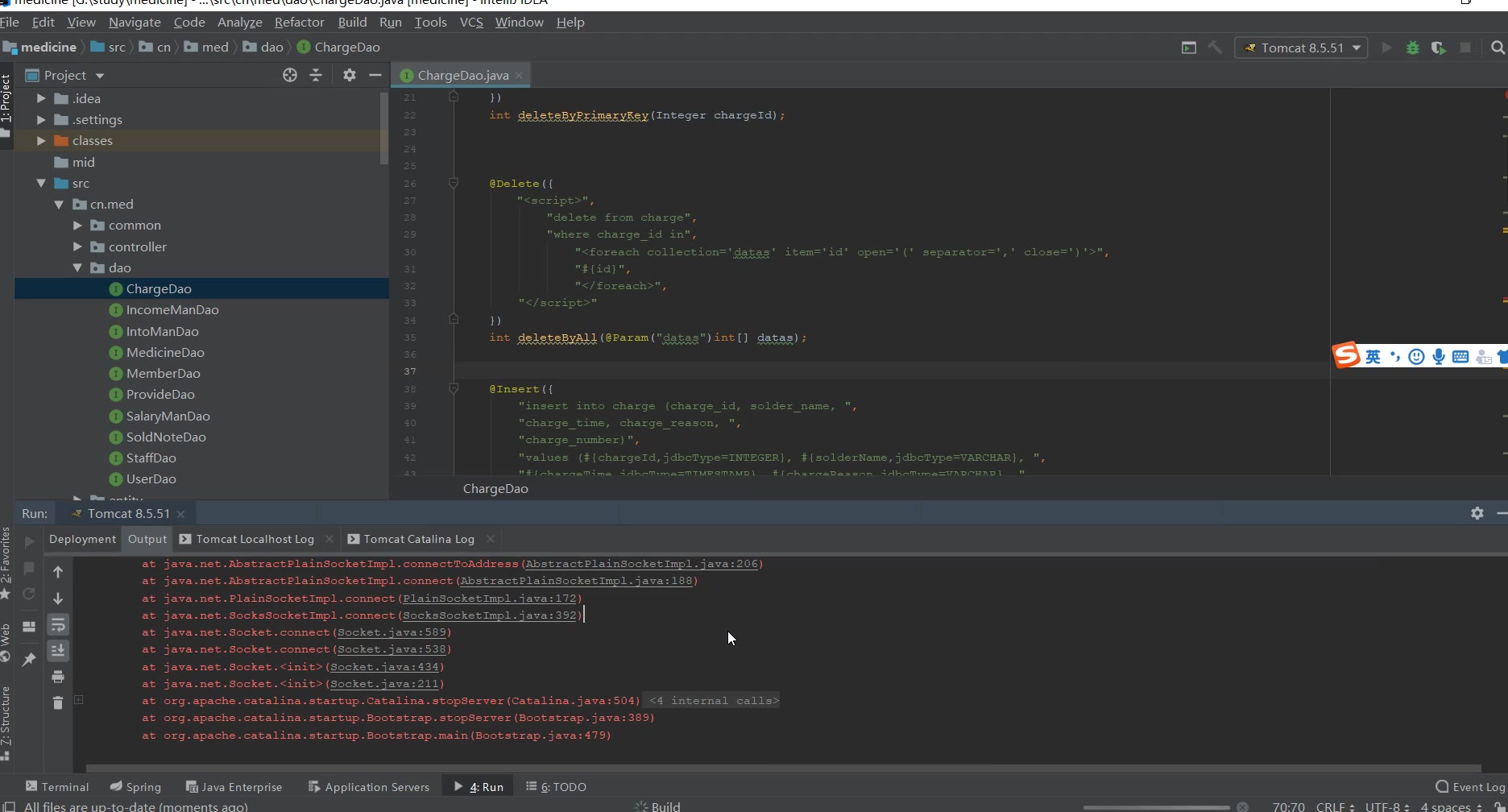
Task: Click the print icon in Run console
Action: 58,677
